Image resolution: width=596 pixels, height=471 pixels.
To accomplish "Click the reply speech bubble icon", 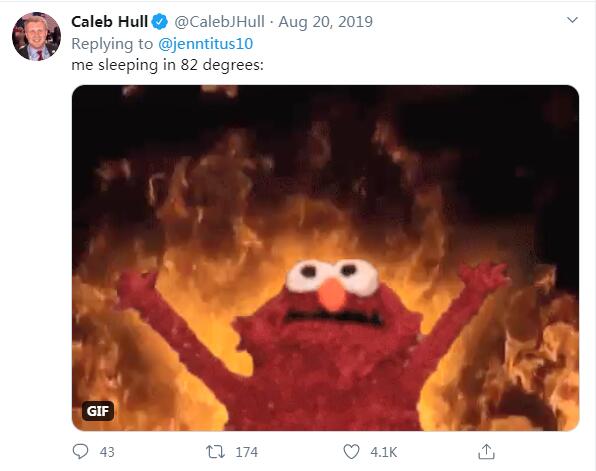I will [x=80, y=452].
